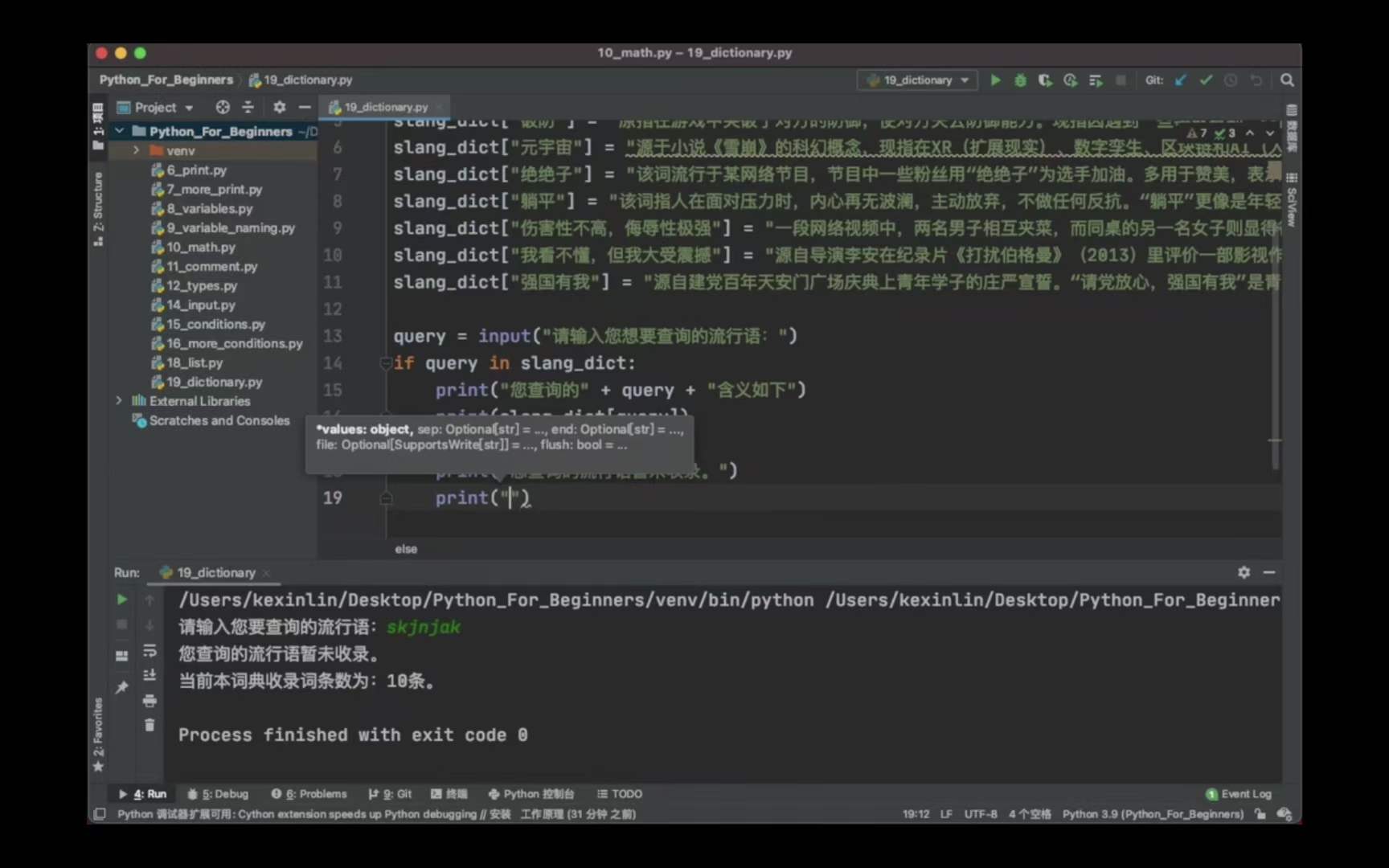Screen dimensions: 1389x868
Task: Update project with the Git blue arrow
Action: pos(1180,80)
